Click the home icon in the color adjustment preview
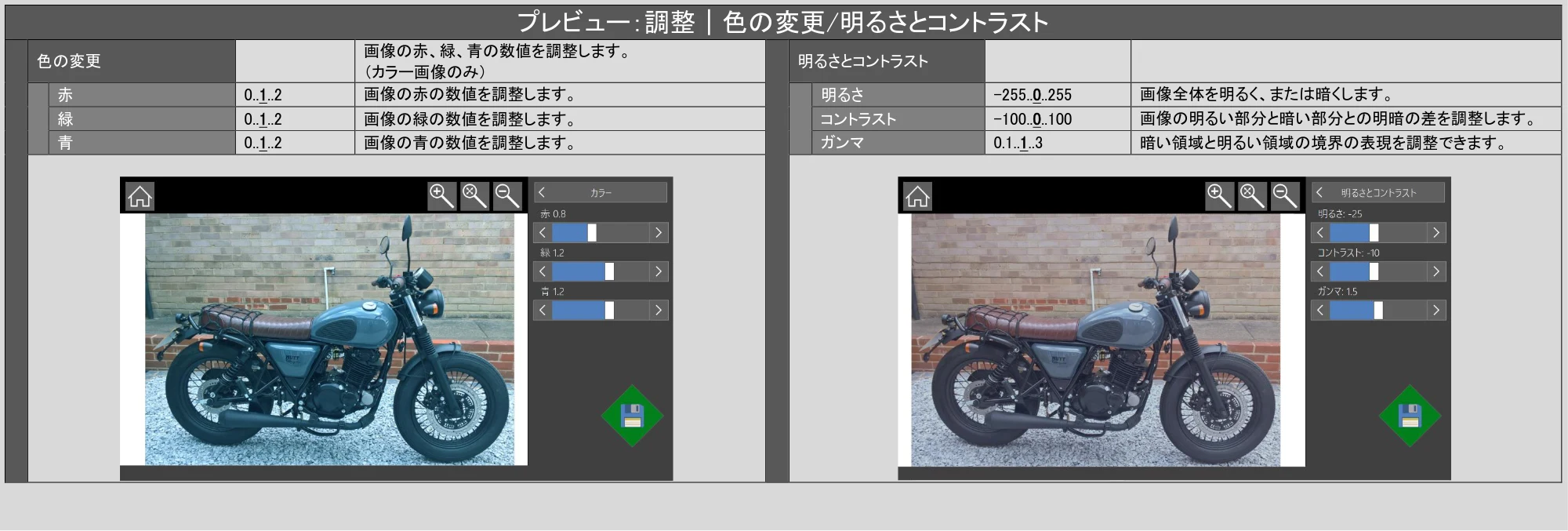 [x=140, y=196]
